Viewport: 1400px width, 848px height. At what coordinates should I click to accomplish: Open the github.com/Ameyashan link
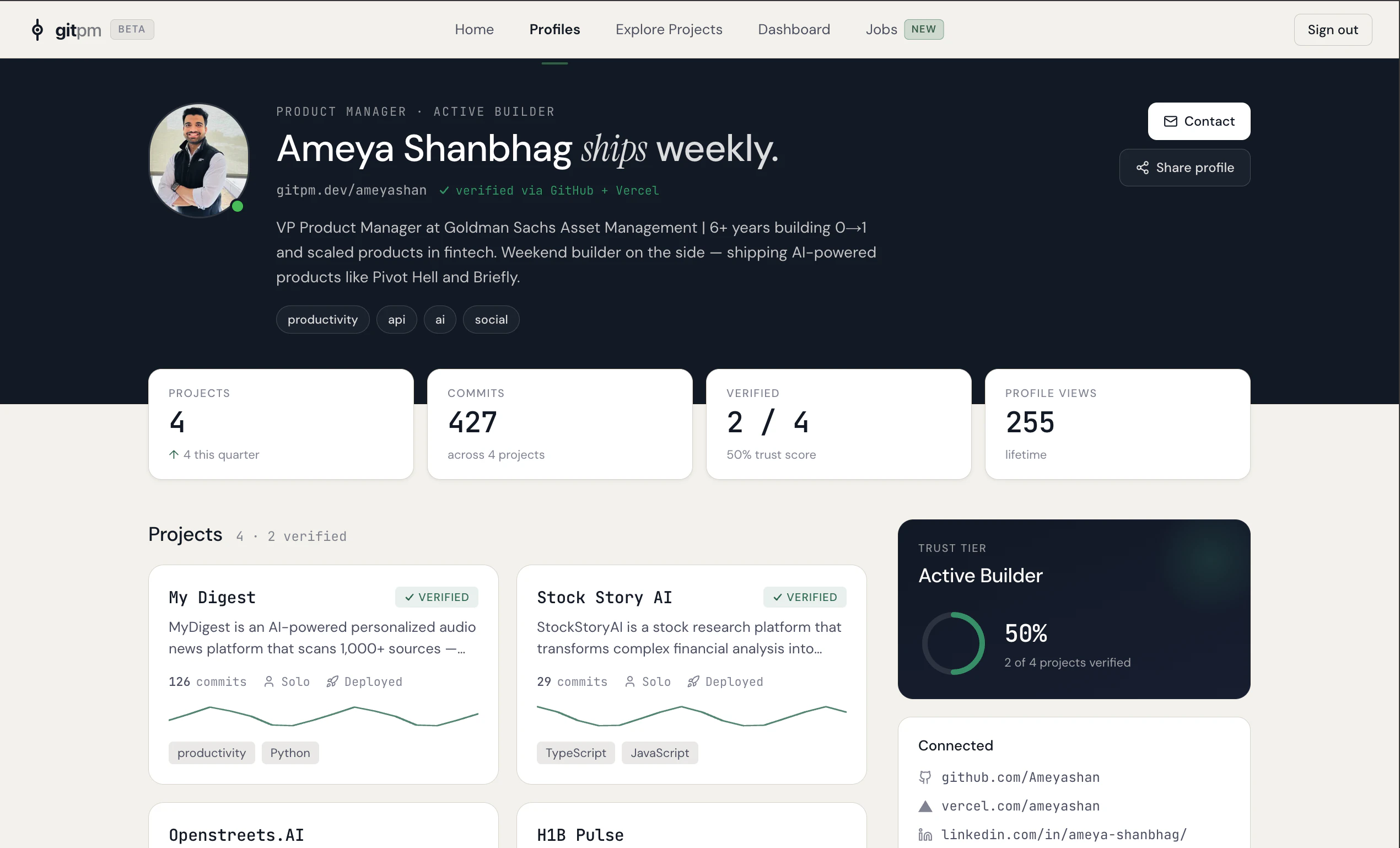tap(1020, 777)
